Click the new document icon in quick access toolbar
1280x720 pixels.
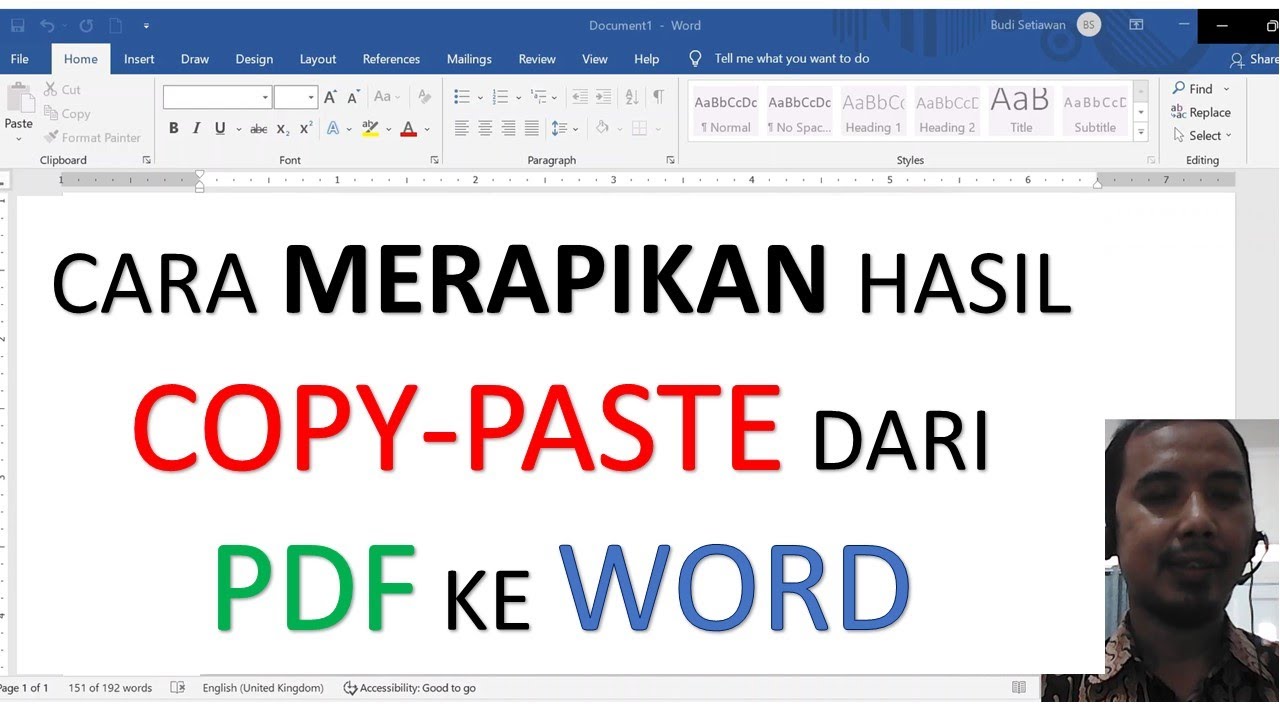click(115, 25)
